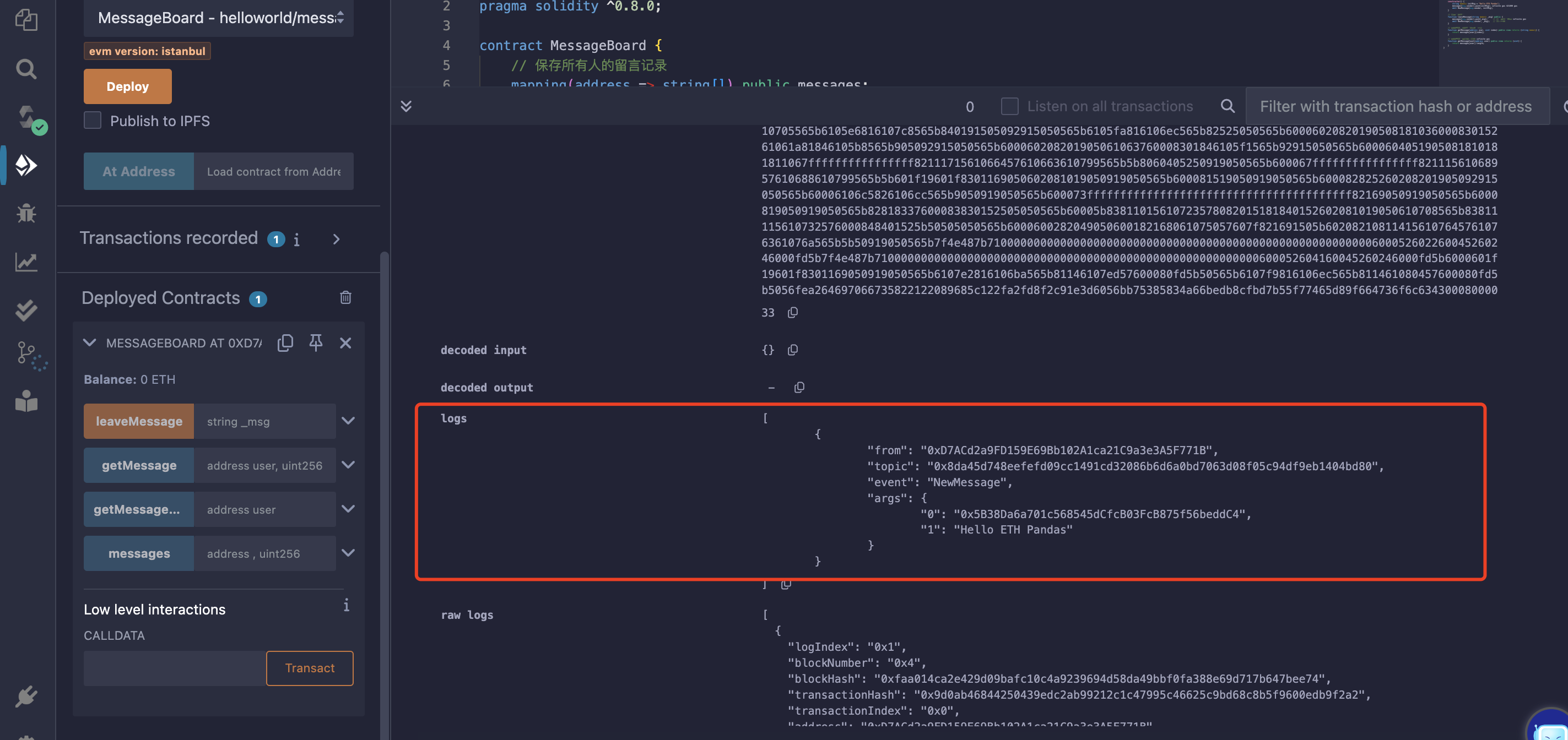Screen dimensions: 1568x740
Task: Focus messages address, uint256 input
Action: [x=265, y=553]
